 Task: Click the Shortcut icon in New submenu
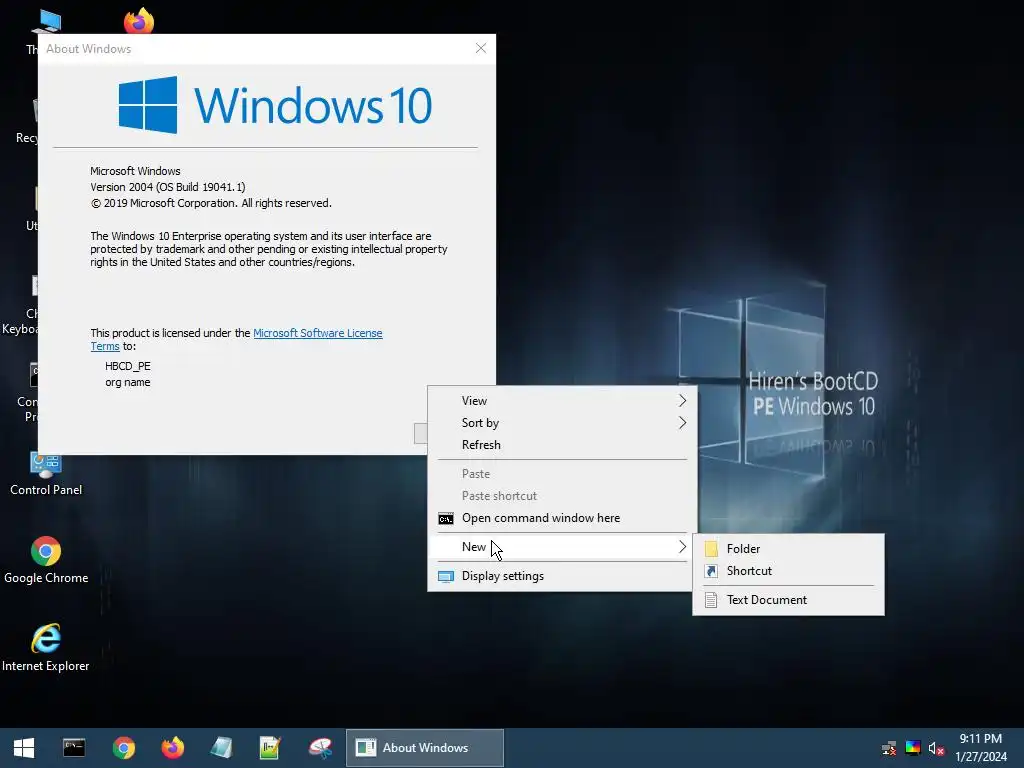click(711, 571)
